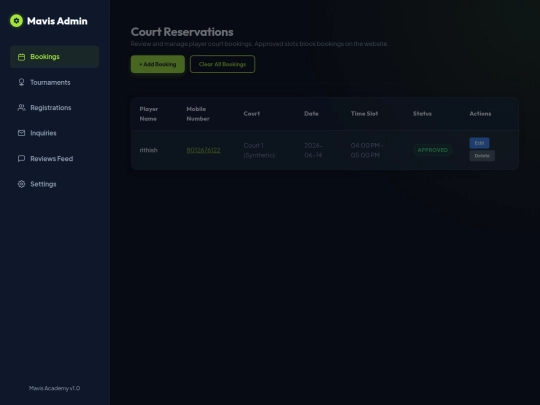Click the Court column header

[x=252, y=114]
